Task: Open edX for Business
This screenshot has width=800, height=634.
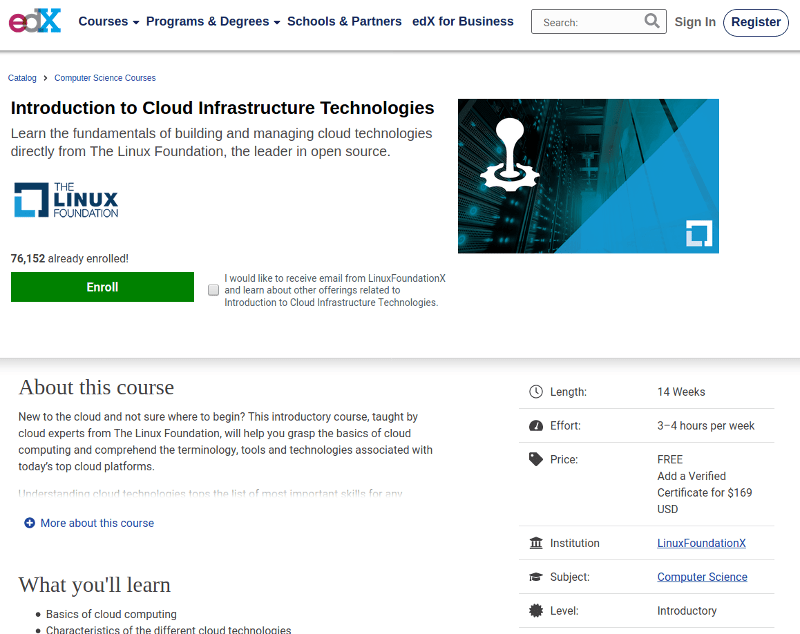Action: pyautogui.click(x=463, y=21)
